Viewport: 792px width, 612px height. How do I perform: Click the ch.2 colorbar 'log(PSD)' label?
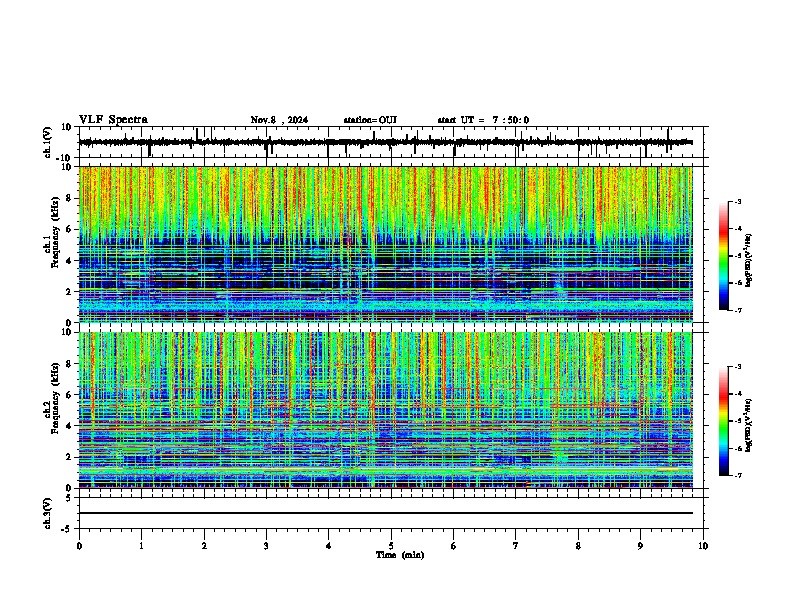(749, 424)
